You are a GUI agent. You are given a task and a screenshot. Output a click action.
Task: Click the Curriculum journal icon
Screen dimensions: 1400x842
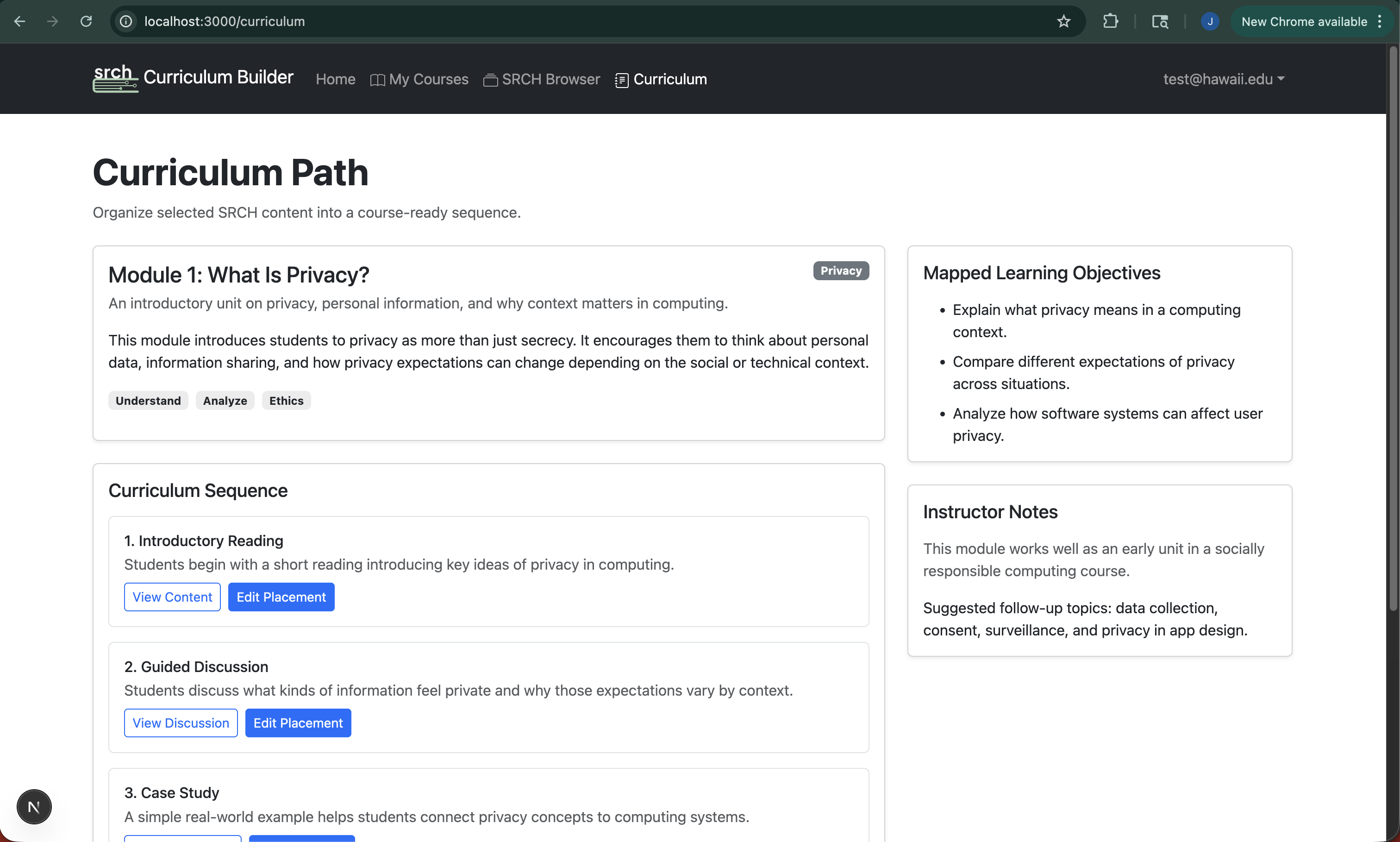(621, 80)
